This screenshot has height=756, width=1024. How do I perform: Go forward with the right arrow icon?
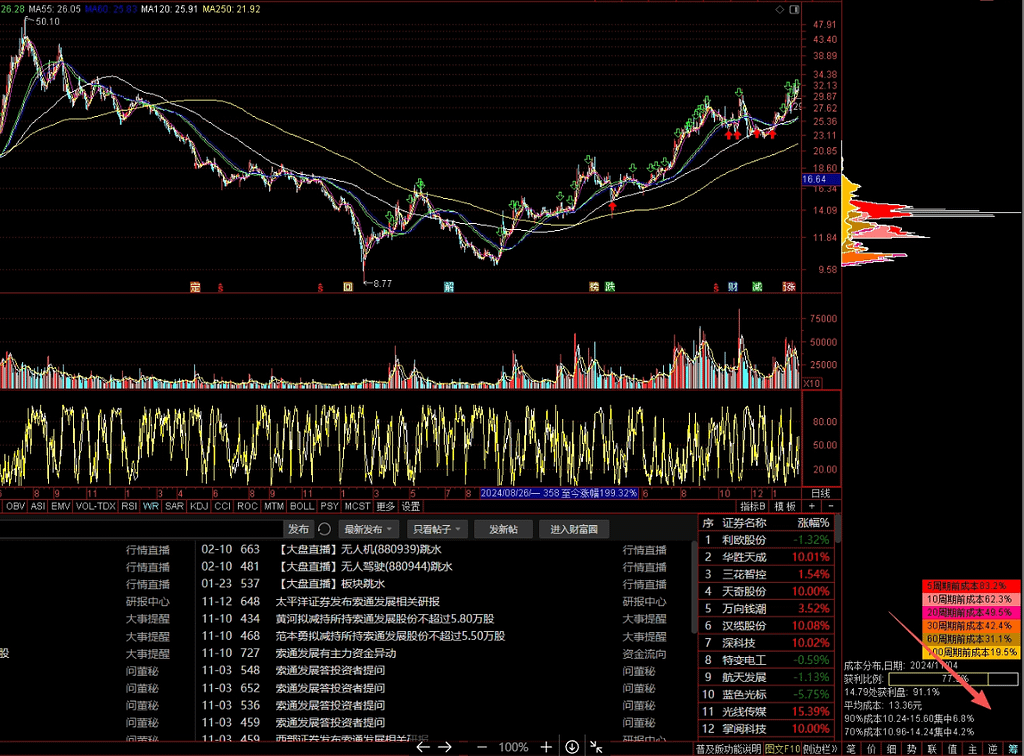click(446, 746)
